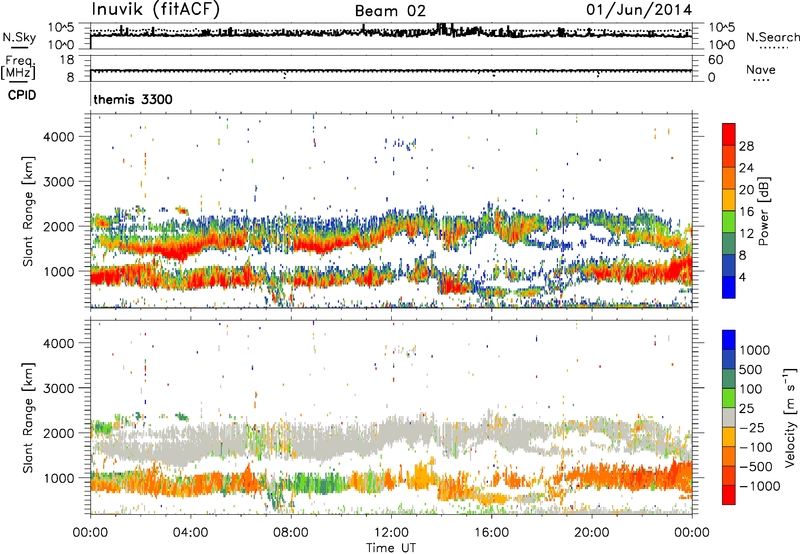This screenshot has height=554, width=800.
Task: Click the blue 1000 velocity color band
Action: pos(729,340)
